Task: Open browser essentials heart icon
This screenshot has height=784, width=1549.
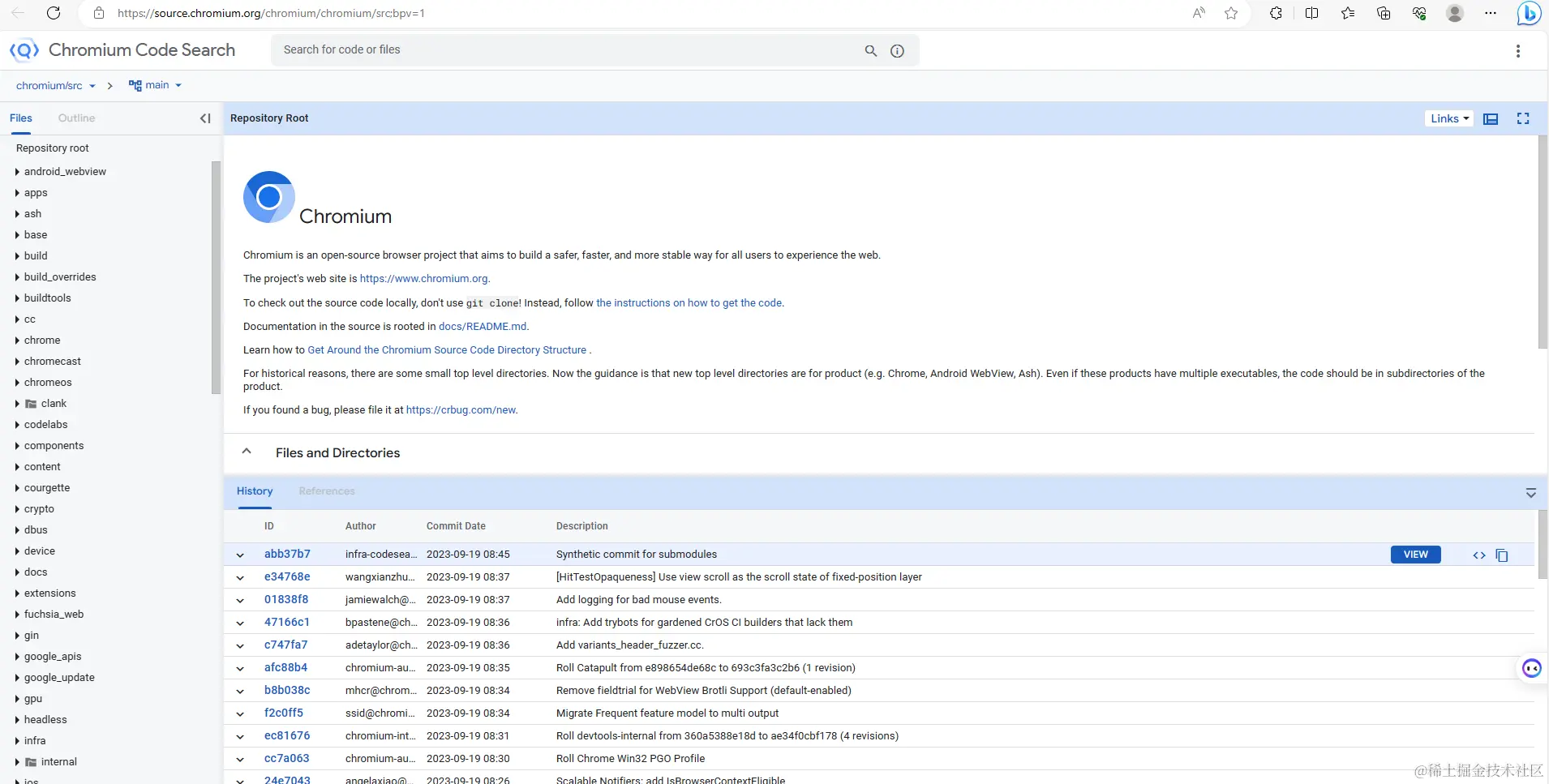Action: pos(1419,13)
